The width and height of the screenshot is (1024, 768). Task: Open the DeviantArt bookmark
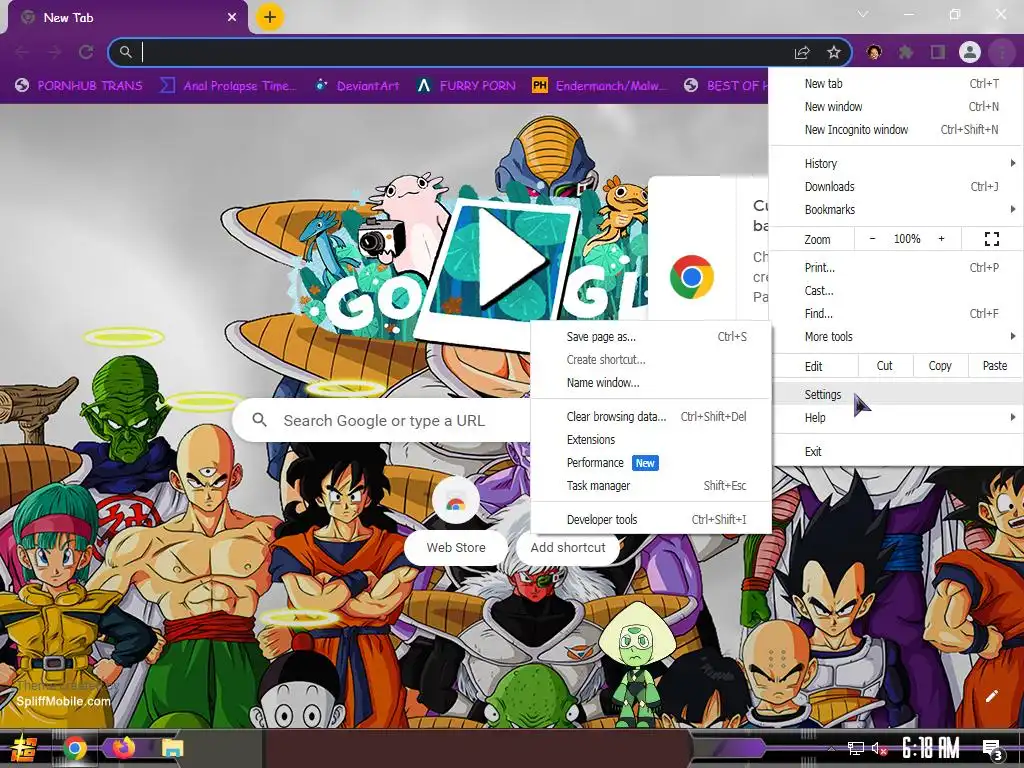[357, 86]
